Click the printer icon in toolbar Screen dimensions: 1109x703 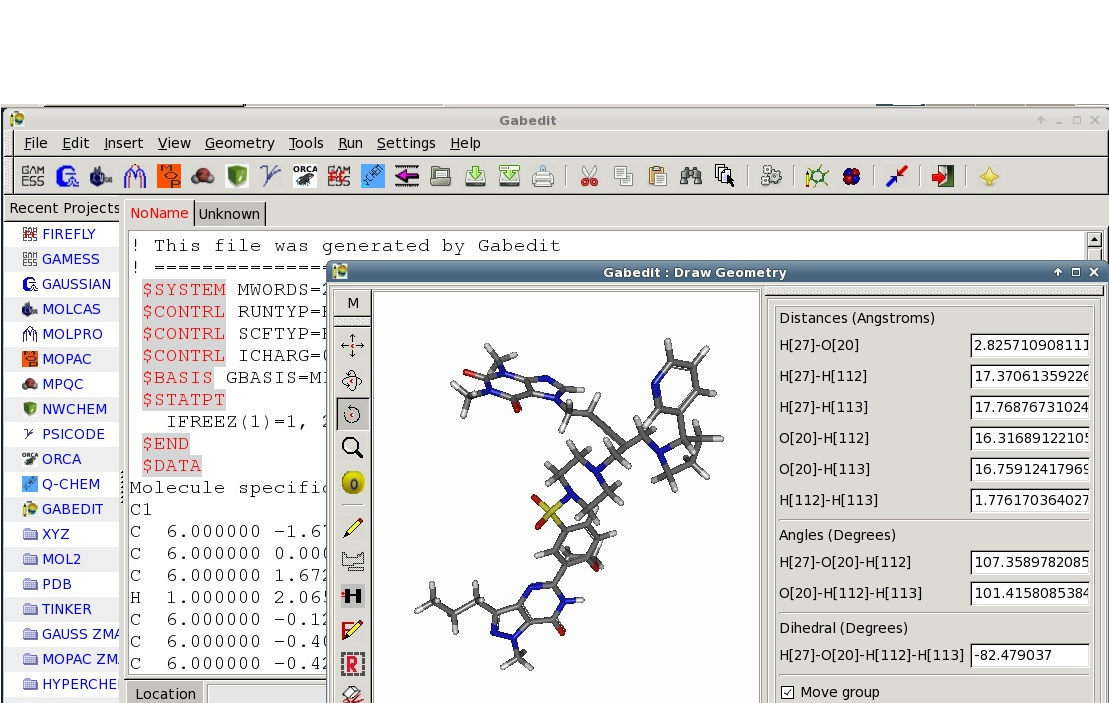tap(543, 177)
